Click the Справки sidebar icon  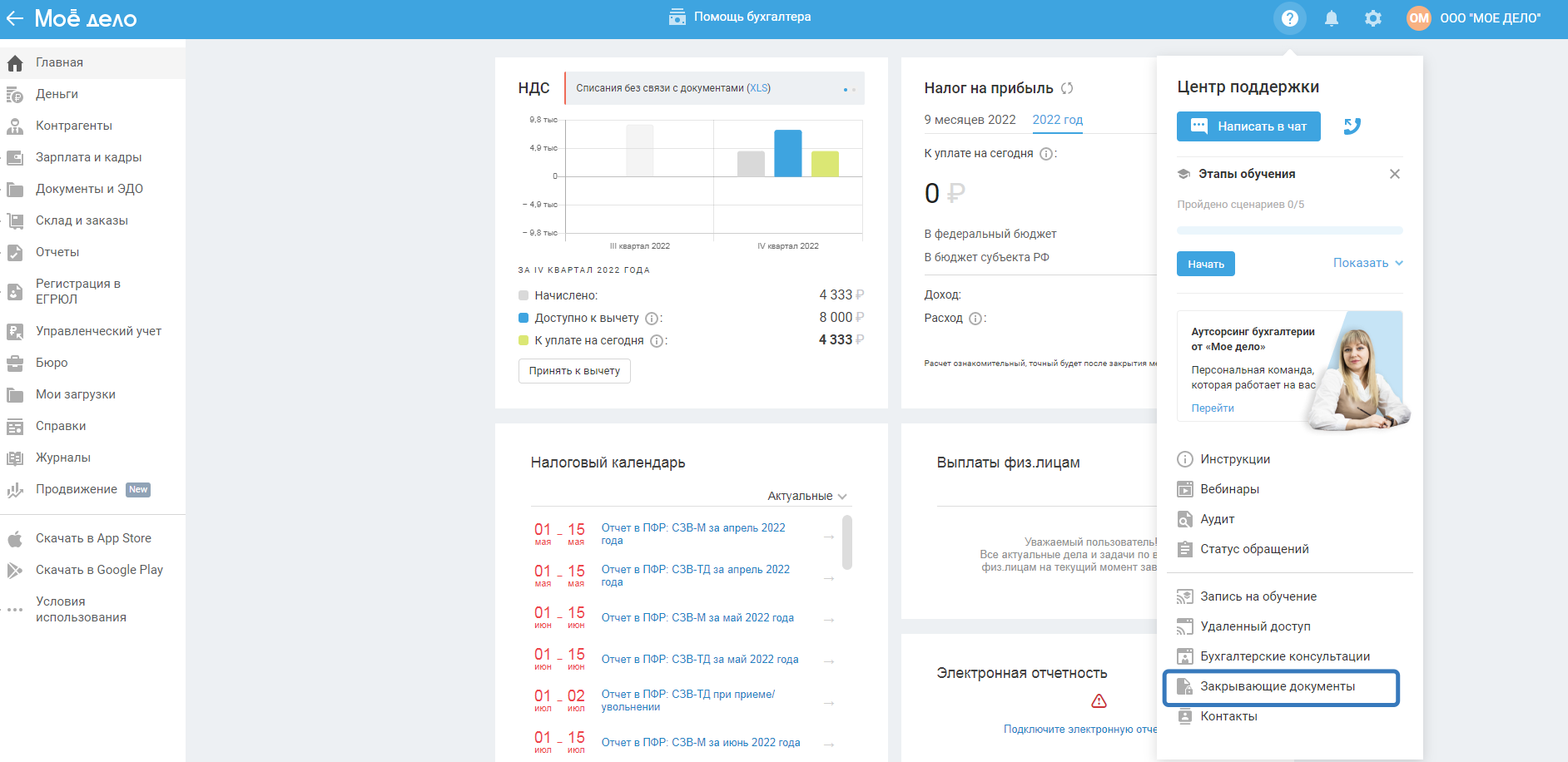pyautogui.click(x=15, y=427)
